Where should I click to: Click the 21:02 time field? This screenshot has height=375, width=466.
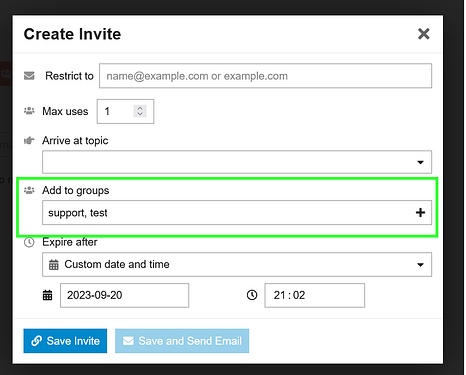(315, 295)
